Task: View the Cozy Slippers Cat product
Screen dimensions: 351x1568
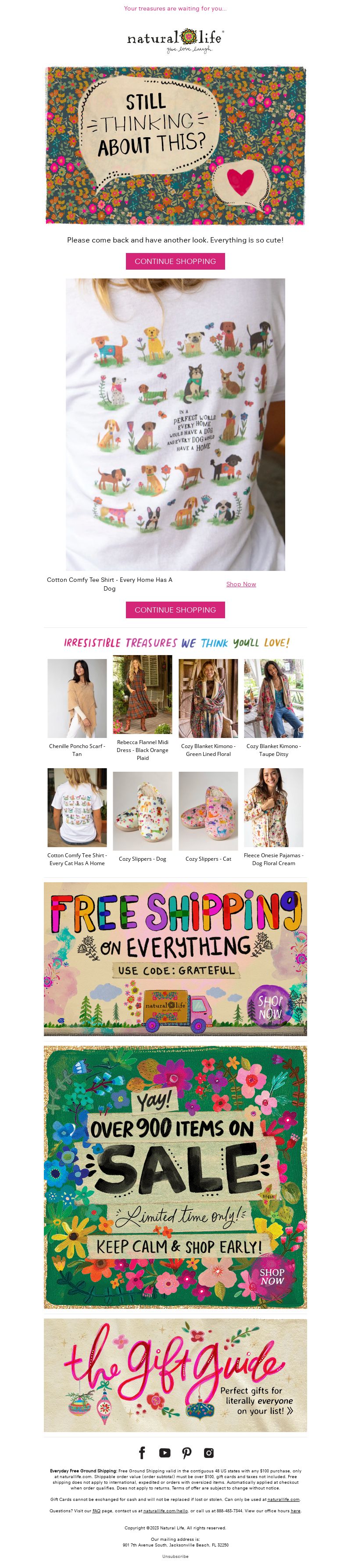Action: (x=208, y=811)
